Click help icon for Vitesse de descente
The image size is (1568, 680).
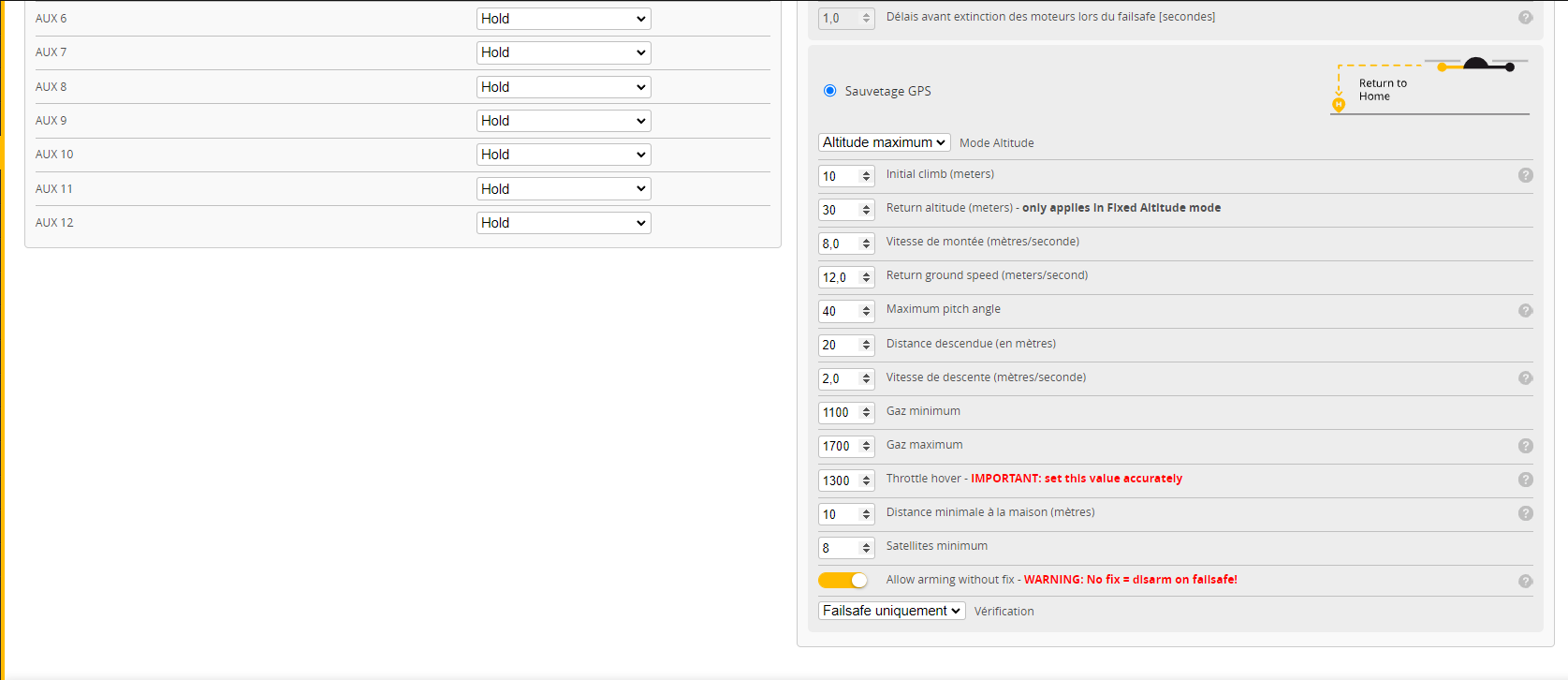pyautogui.click(x=1525, y=378)
